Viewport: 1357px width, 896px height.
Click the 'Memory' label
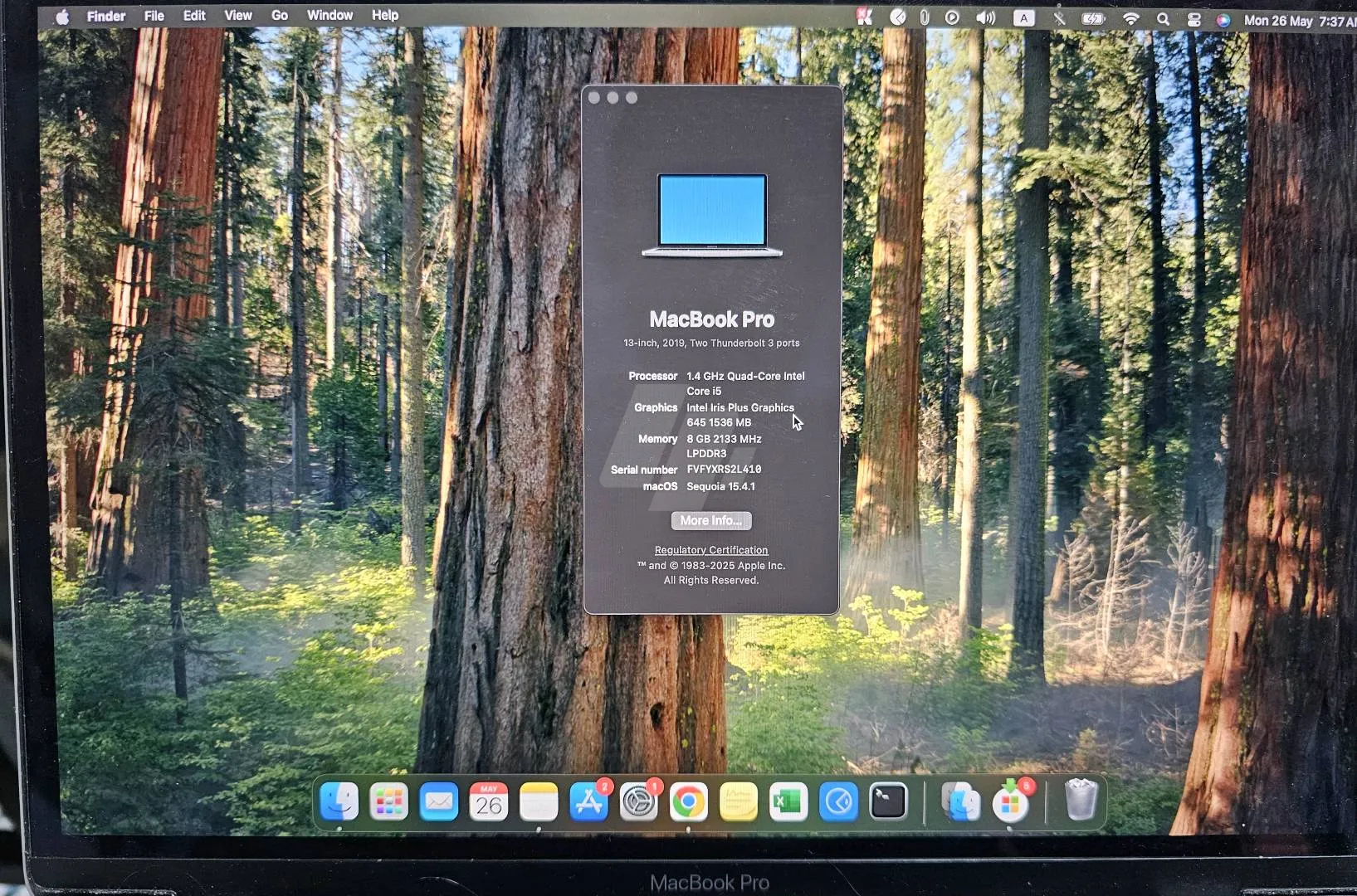point(658,439)
